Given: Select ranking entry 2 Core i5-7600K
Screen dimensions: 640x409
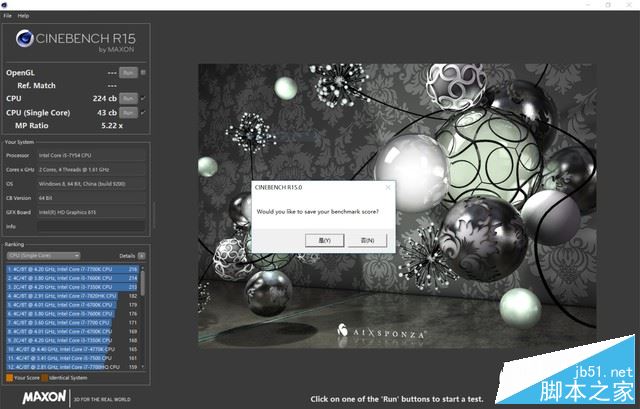Looking at the screenshot, I should pyautogui.click(x=73, y=278).
